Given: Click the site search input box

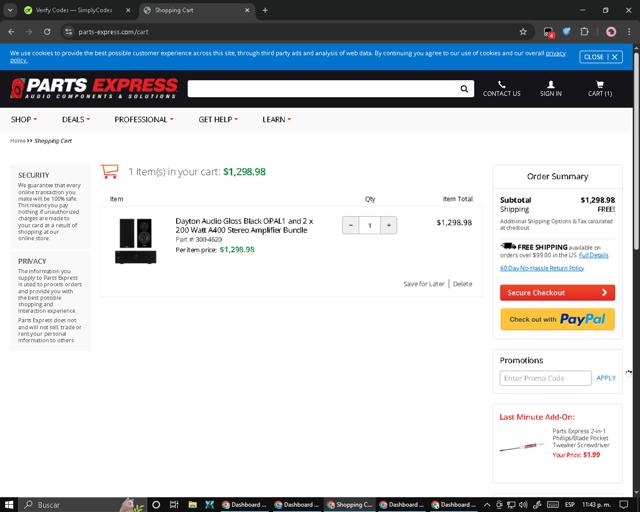Looking at the screenshot, I should pyautogui.click(x=322, y=89).
